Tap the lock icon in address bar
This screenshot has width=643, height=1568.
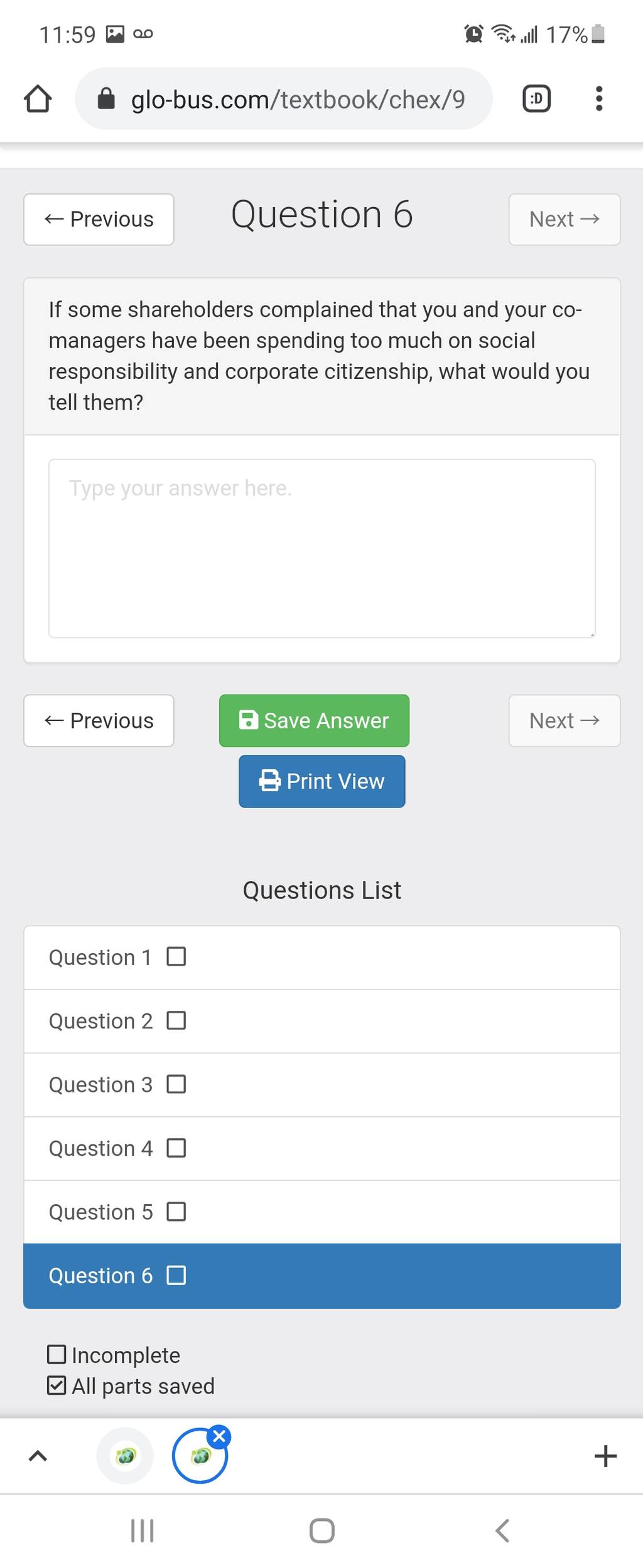coord(106,99)
